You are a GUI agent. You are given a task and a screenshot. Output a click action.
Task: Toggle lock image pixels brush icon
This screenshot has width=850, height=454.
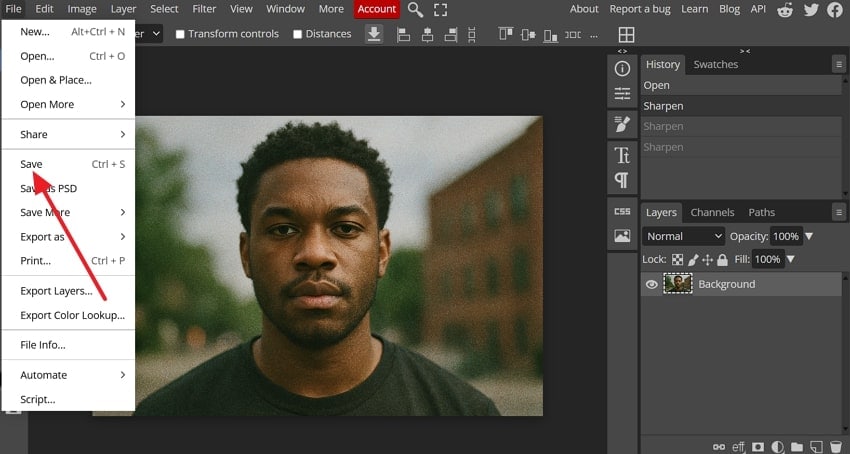coord(693,260)
